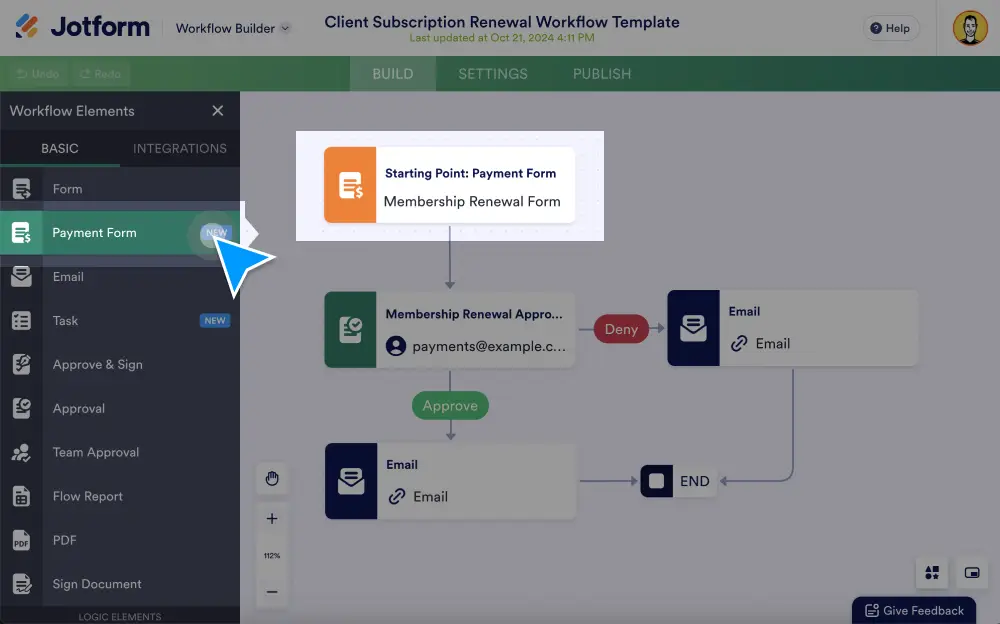Go to the SETTINGS tab

[x=492, y=73]
